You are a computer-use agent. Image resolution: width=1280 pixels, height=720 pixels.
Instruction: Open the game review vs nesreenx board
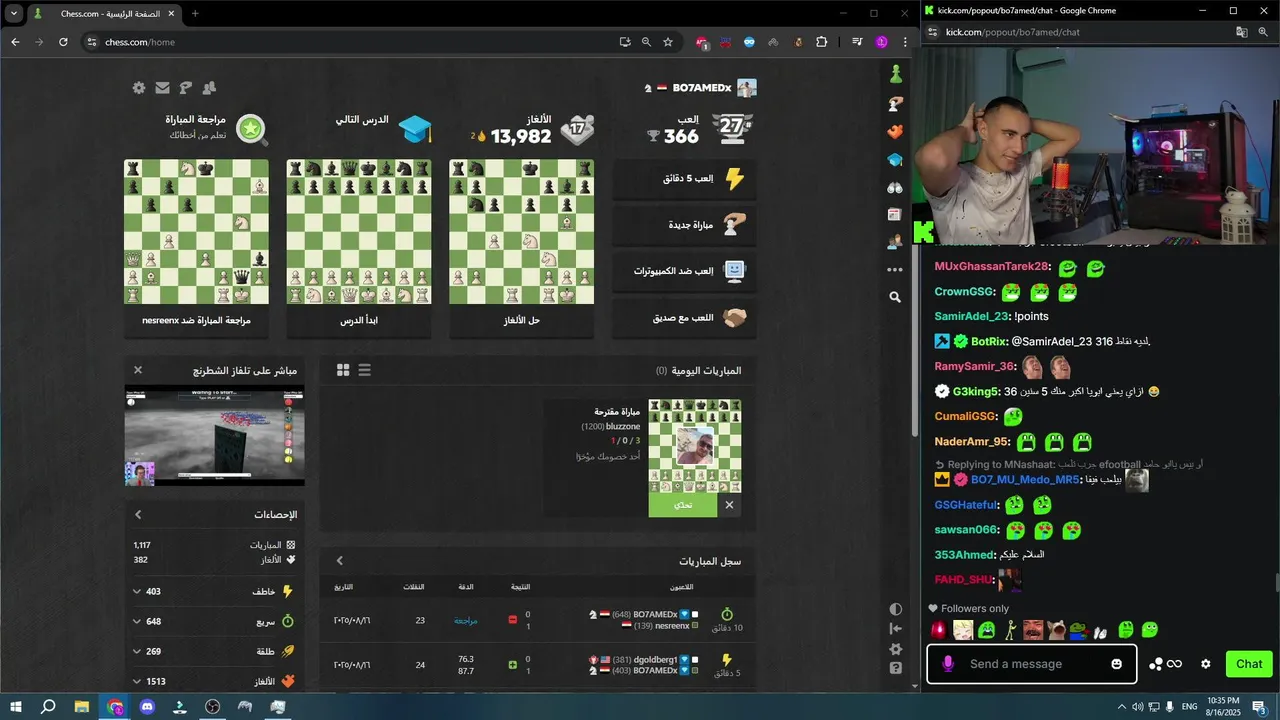point(196,232)
